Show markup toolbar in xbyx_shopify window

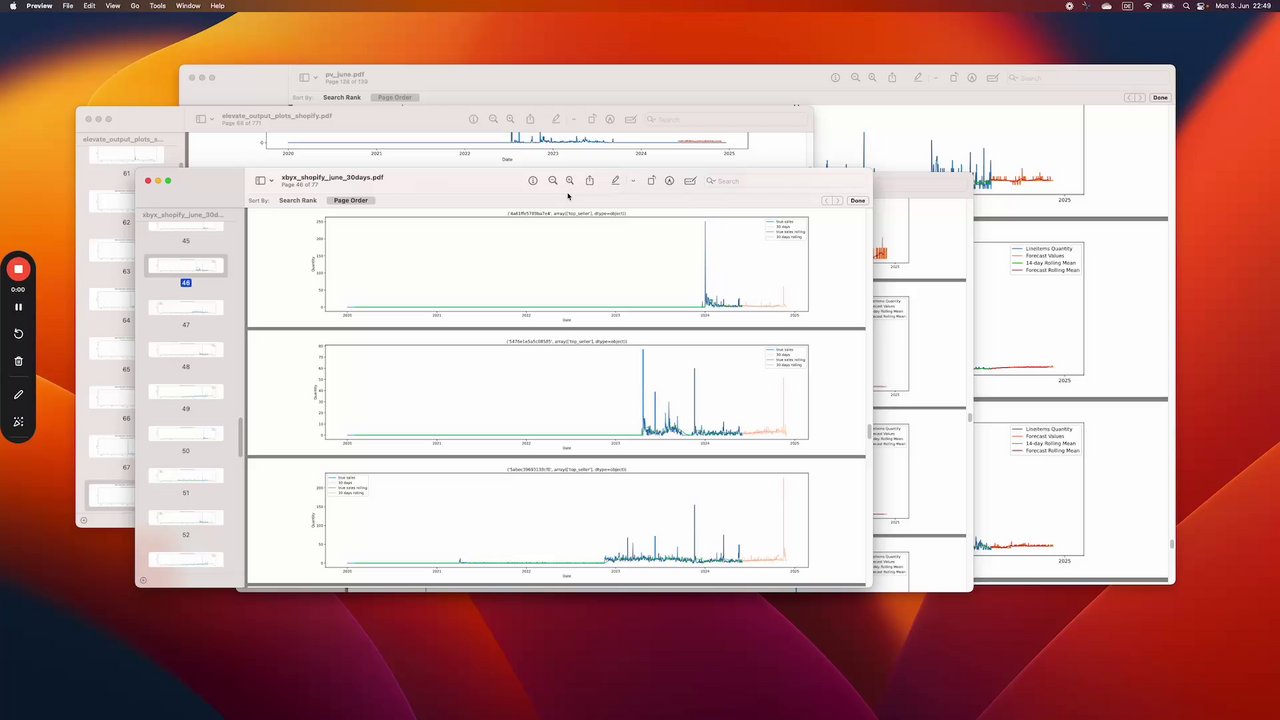coord(669,181)
